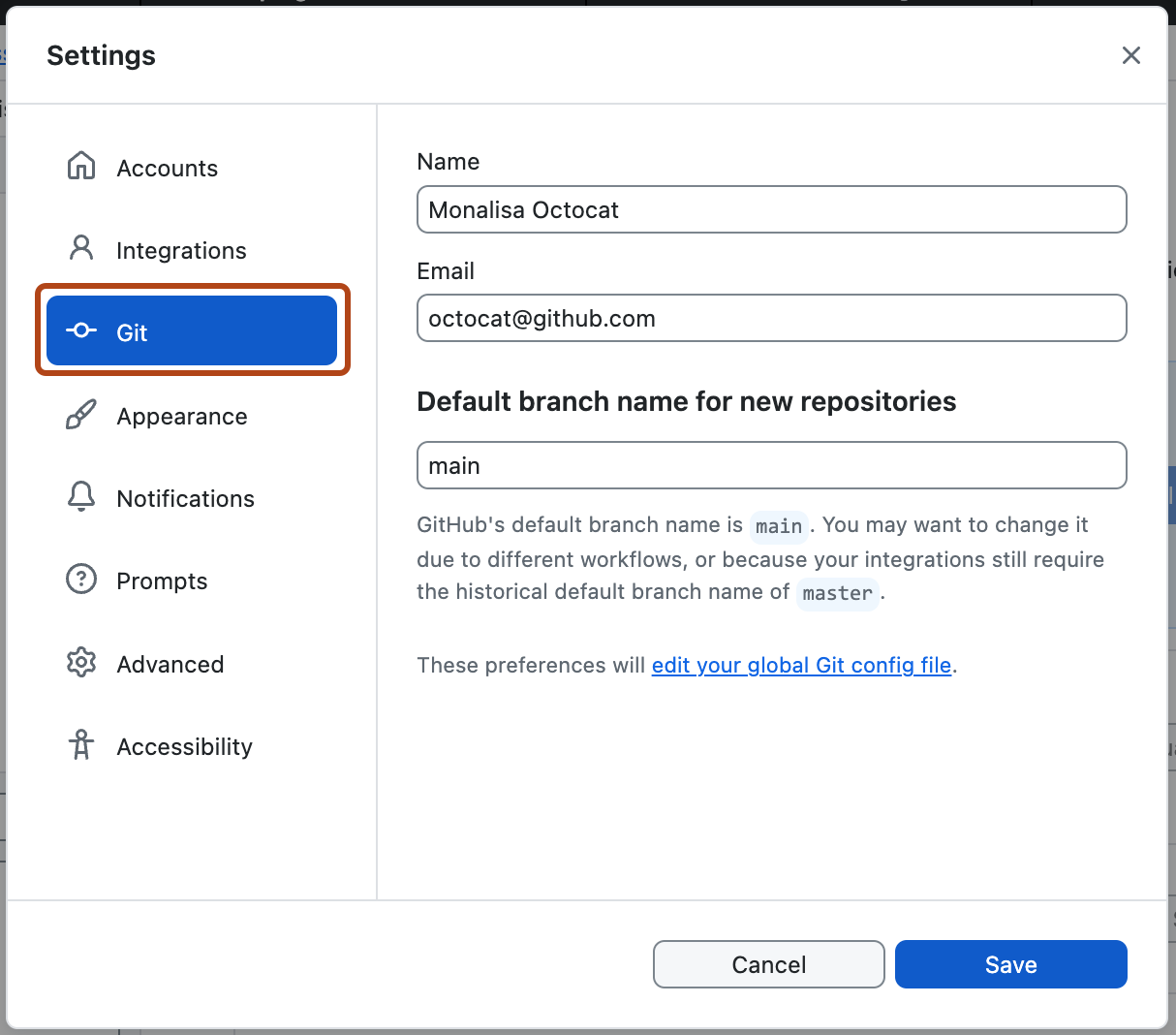Click the Git commit icon
1176x1035 pixels.
[x=81, y=331]
